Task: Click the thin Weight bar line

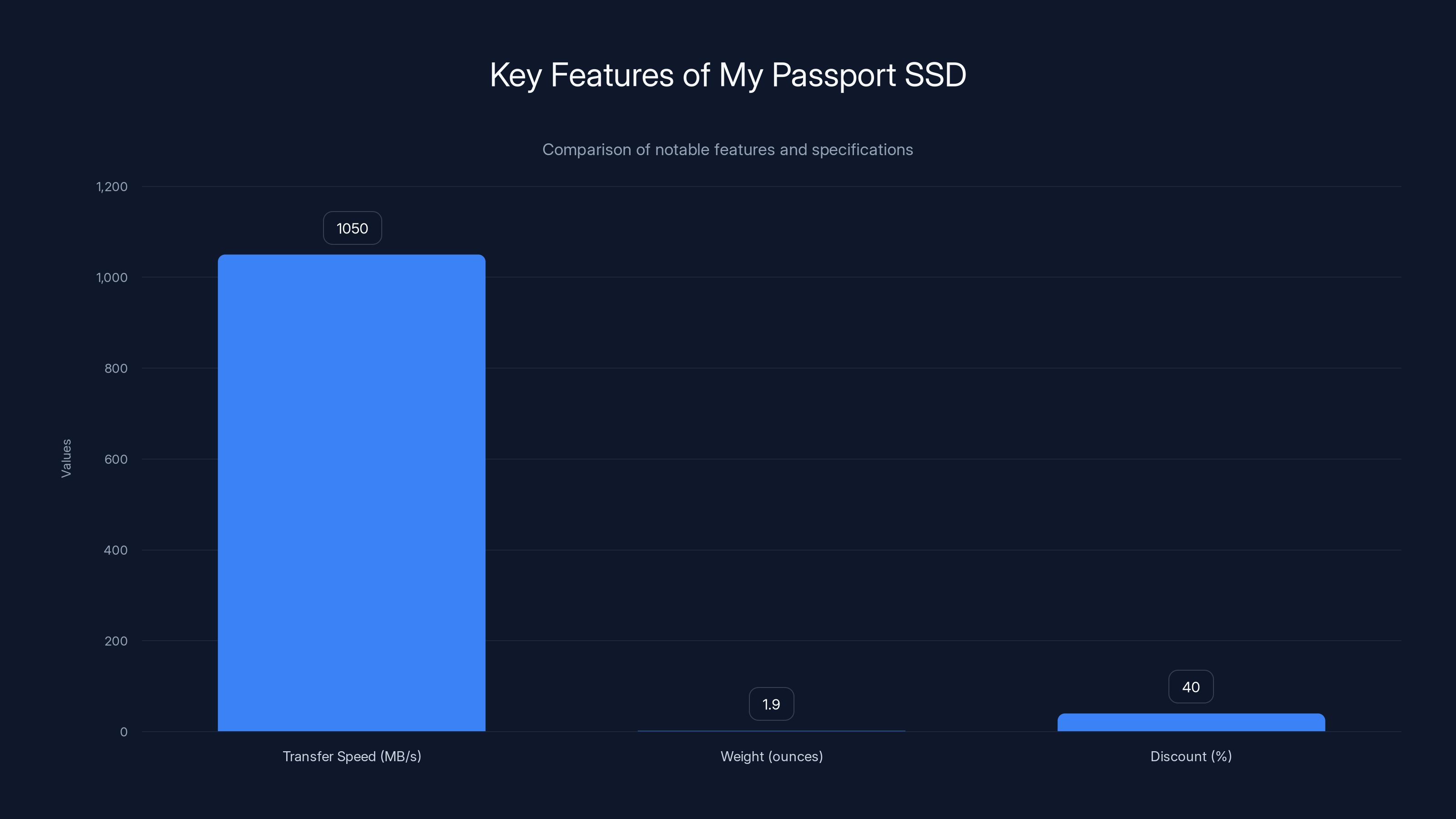Action: coord(772,731)
